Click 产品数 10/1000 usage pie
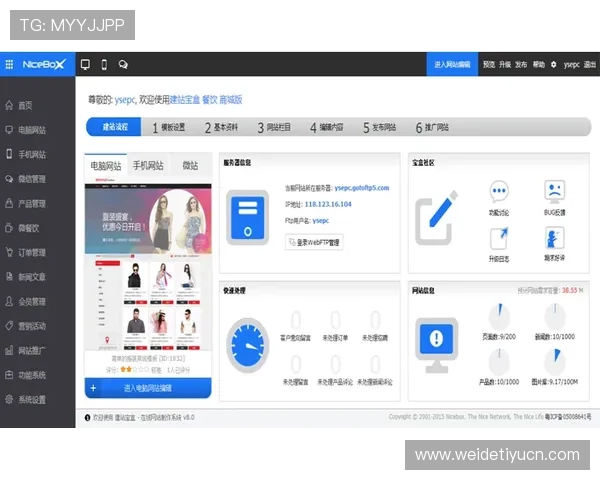600x480 pixels. (x=499, y=361)
